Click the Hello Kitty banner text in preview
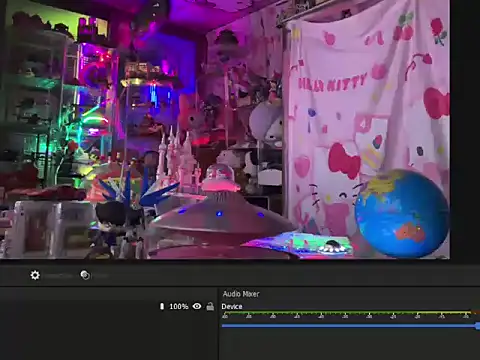Screen dimensions: 480x360 332,82
